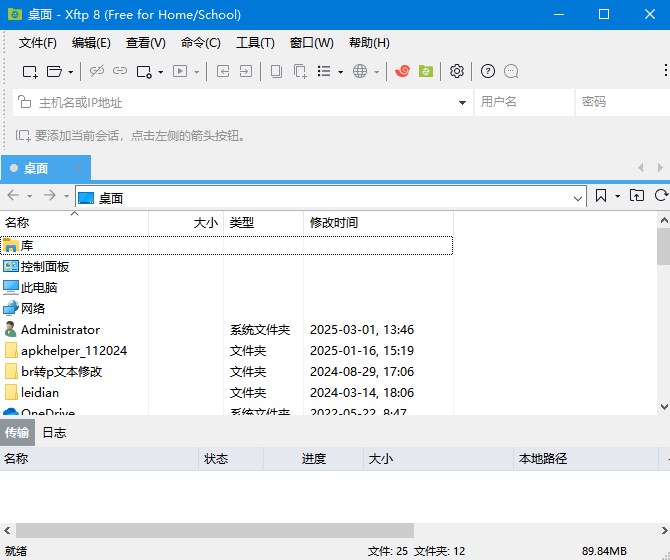The height and width of the screenshot is (560, 670).
Task: Click the tab scroll left arrow
Action: [641, 167]
